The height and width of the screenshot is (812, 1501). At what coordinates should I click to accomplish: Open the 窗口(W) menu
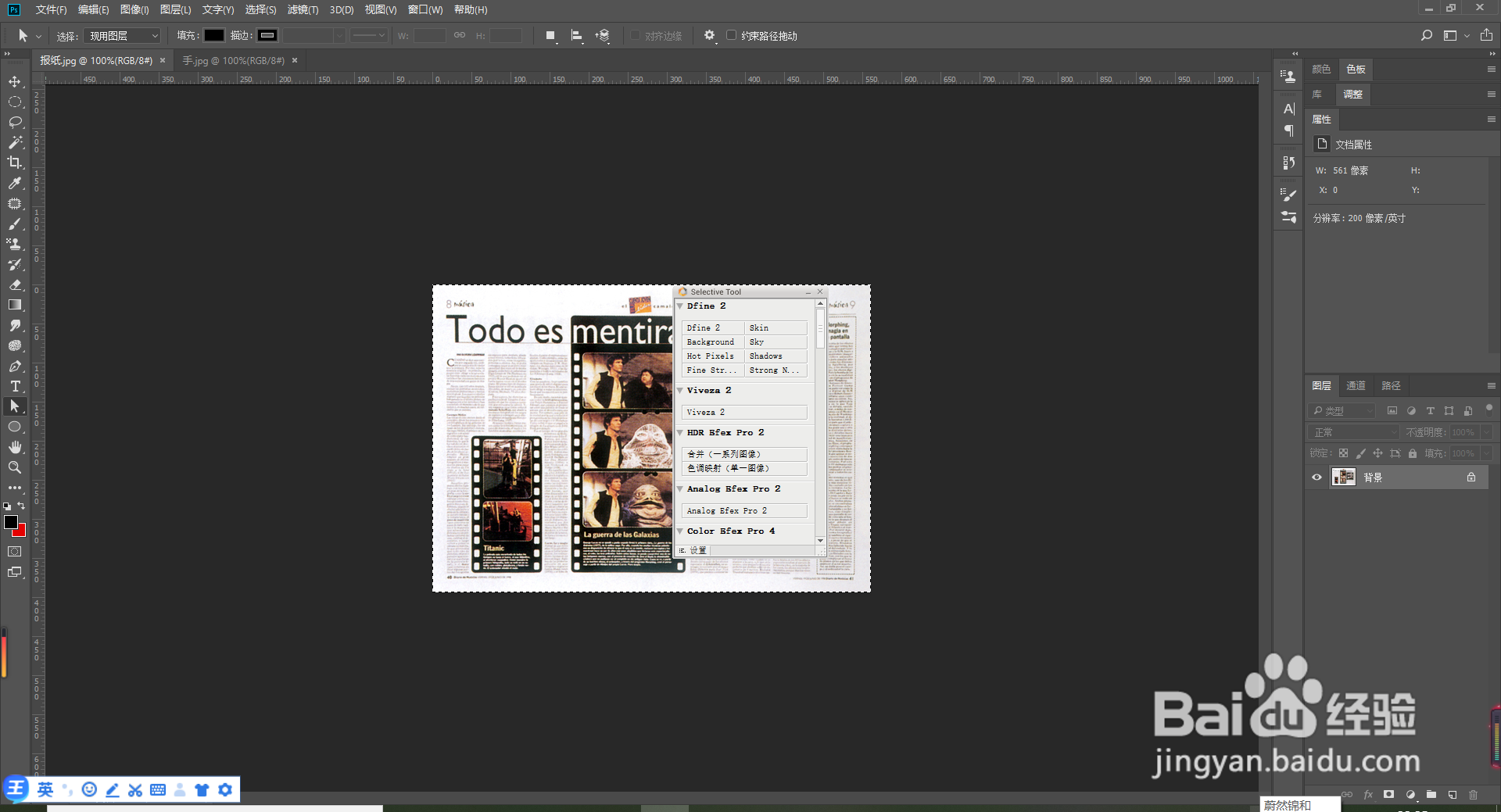[x=425, y=9]
